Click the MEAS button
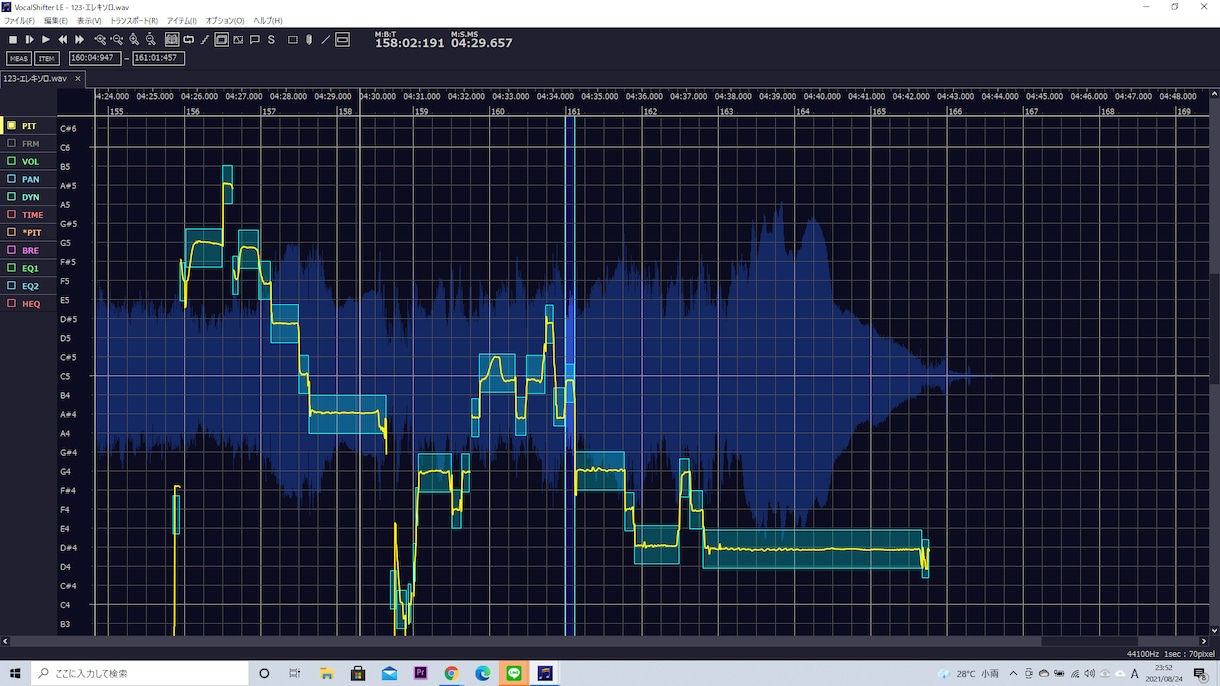This screenshot has height=686, width=1220. [x=19, y=59]
